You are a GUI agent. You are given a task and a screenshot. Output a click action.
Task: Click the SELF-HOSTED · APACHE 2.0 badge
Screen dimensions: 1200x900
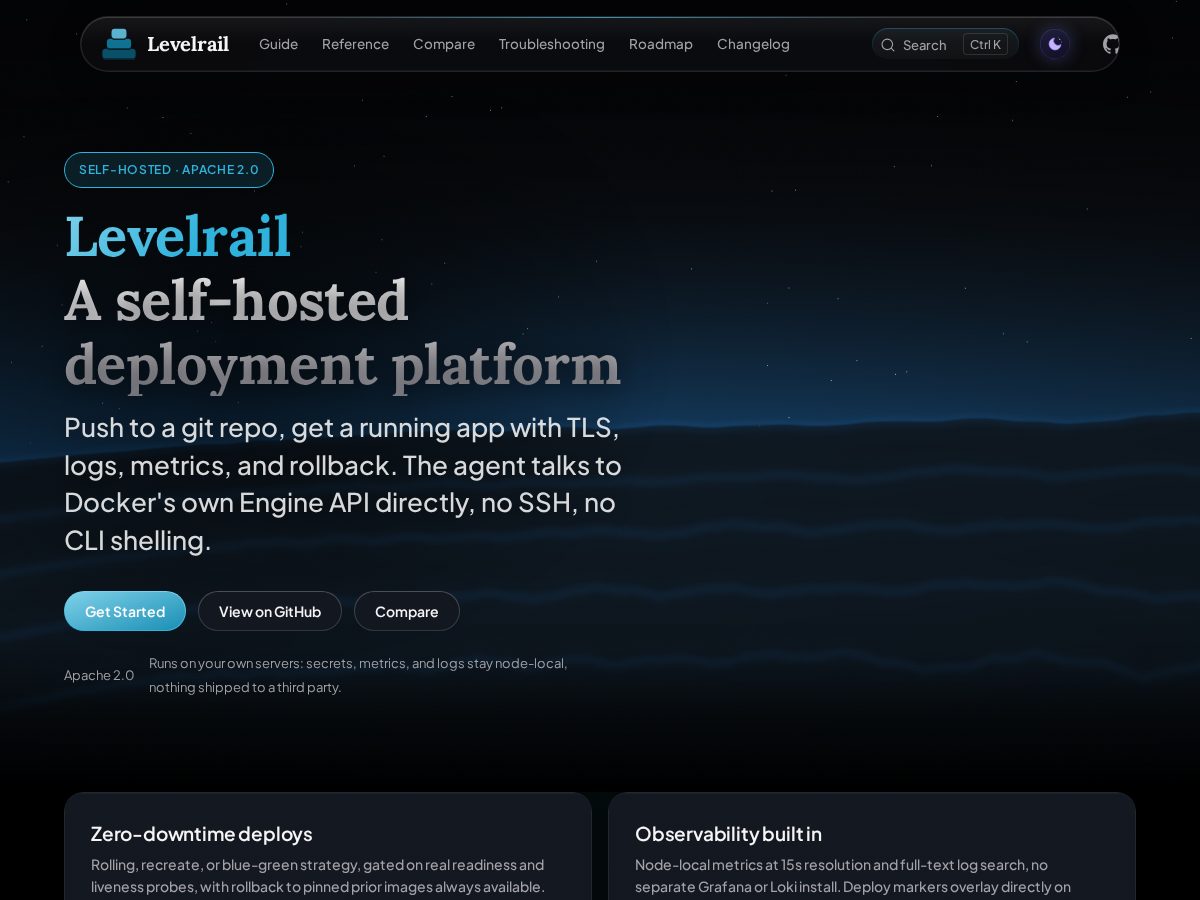click(169, 170)
